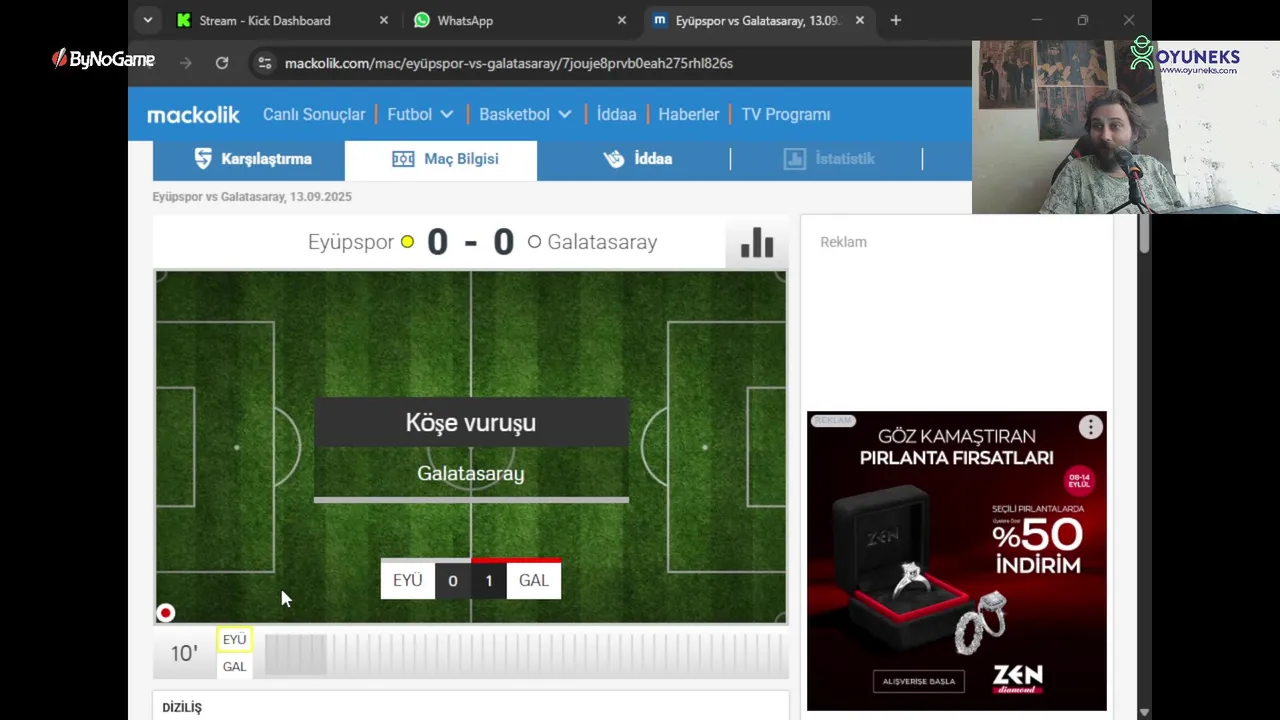View site information icon in address bar
Image resolution: width=1280 pixels, height=720 pixels.
click(x=264, y=63)
